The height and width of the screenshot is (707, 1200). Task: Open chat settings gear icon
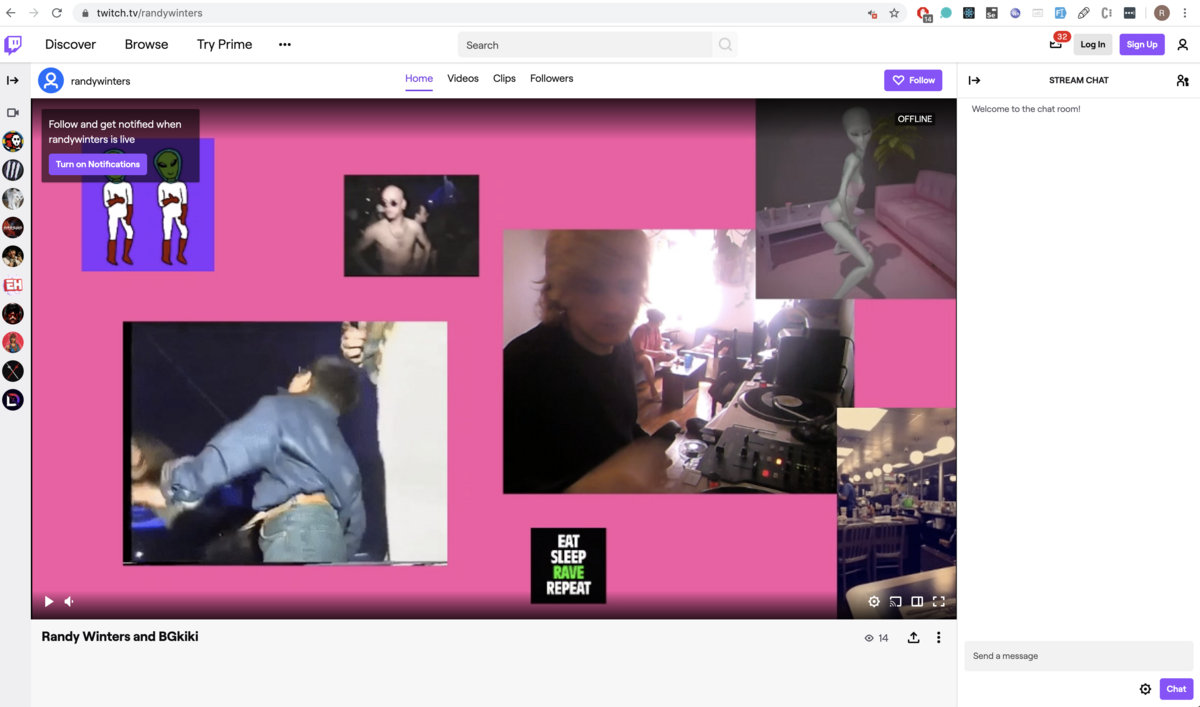click(x=1145, y=689)
